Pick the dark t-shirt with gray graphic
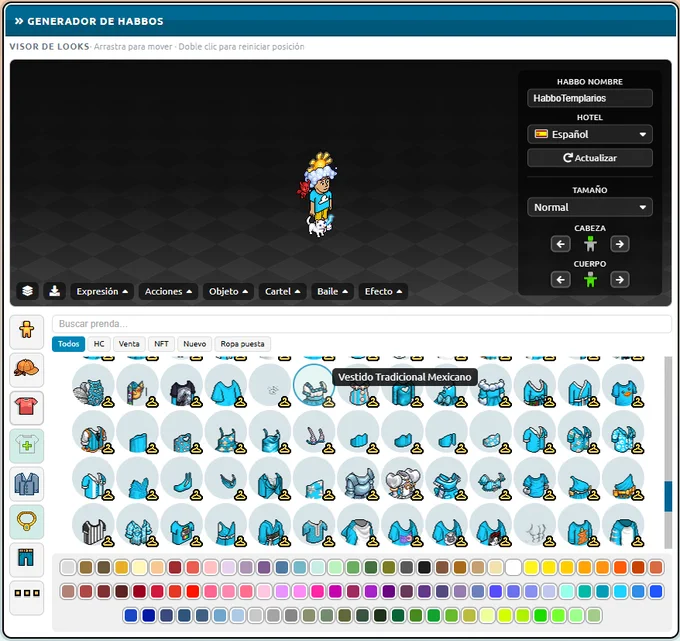 182,385
